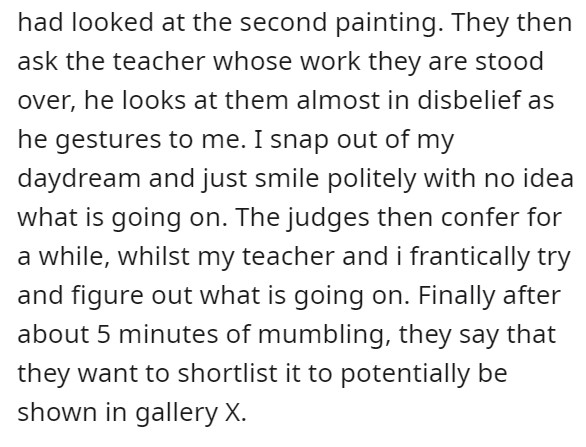586x447 pixels.
Task: Click the word 'gallery' in last line
Action: (x=176, y=412)
